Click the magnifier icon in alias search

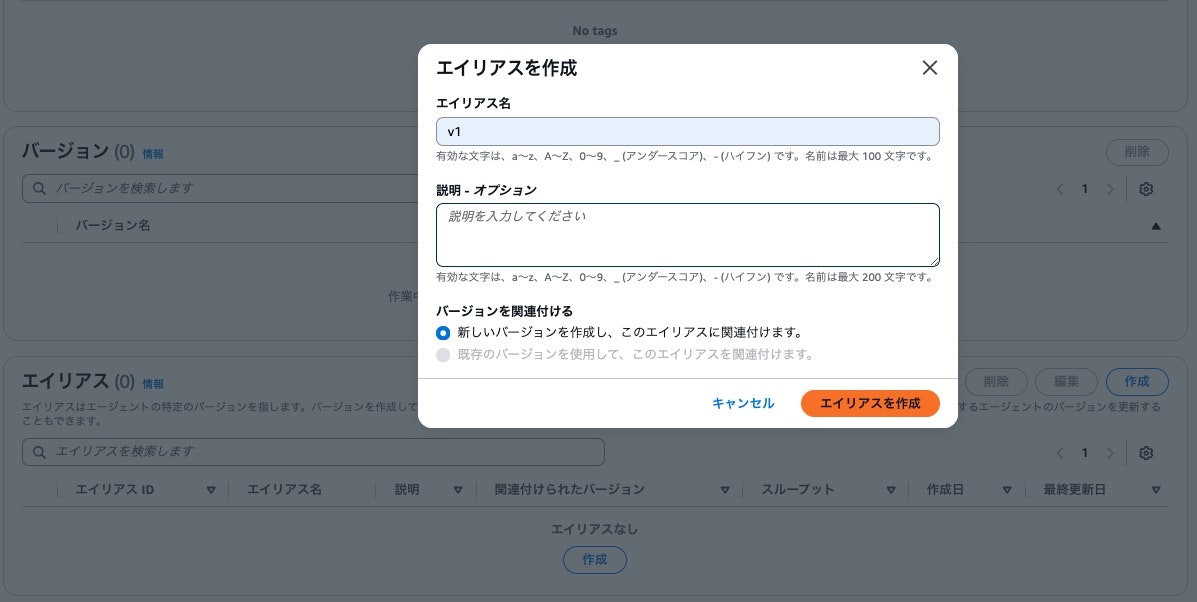(39, 452)
